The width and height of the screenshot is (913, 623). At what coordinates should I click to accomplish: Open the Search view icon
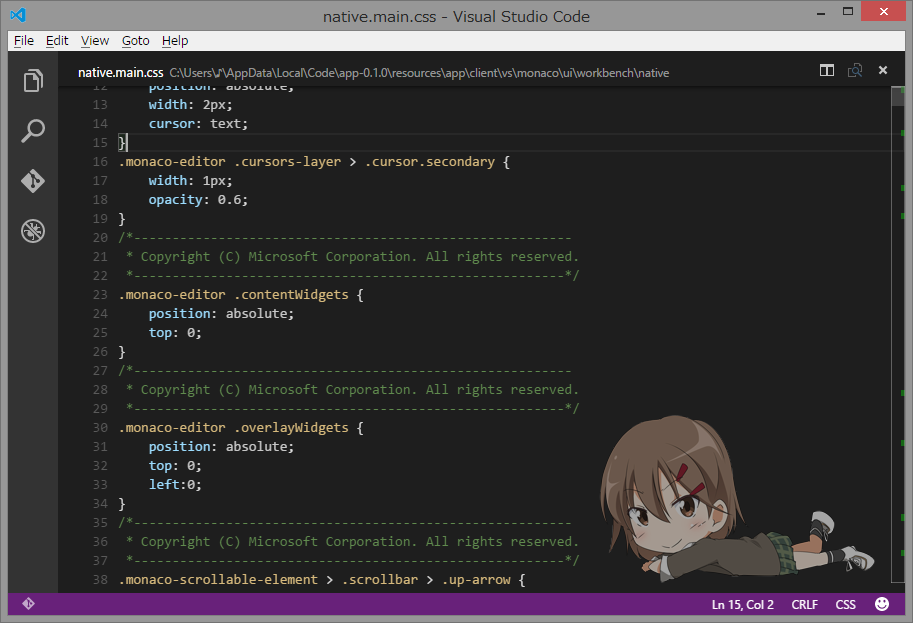point(33,131)
